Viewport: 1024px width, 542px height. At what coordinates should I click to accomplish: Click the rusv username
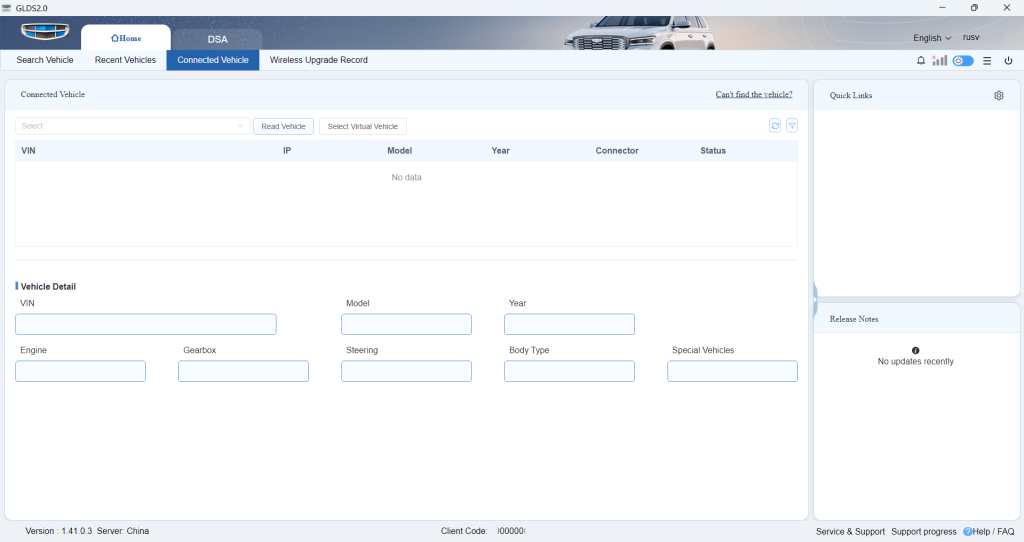(971, 37)
